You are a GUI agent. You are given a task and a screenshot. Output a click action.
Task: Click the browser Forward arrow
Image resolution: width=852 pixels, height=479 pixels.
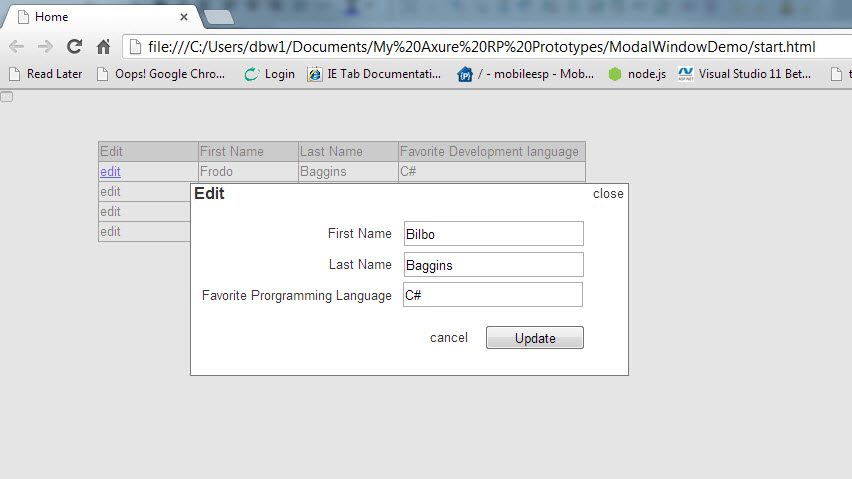pos(45,47)
